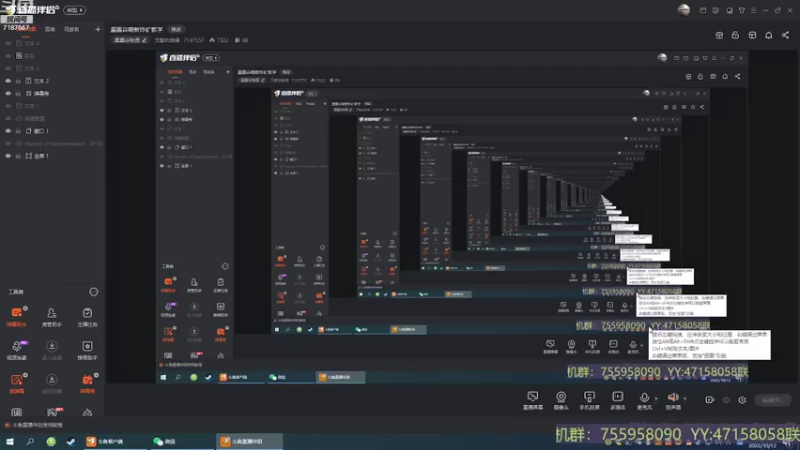Open the 弹幕助手 tool in toolbox
Image resolution: width=800 pixels, height=450 pixels.
pyautogui.click(x=16, y=316)
